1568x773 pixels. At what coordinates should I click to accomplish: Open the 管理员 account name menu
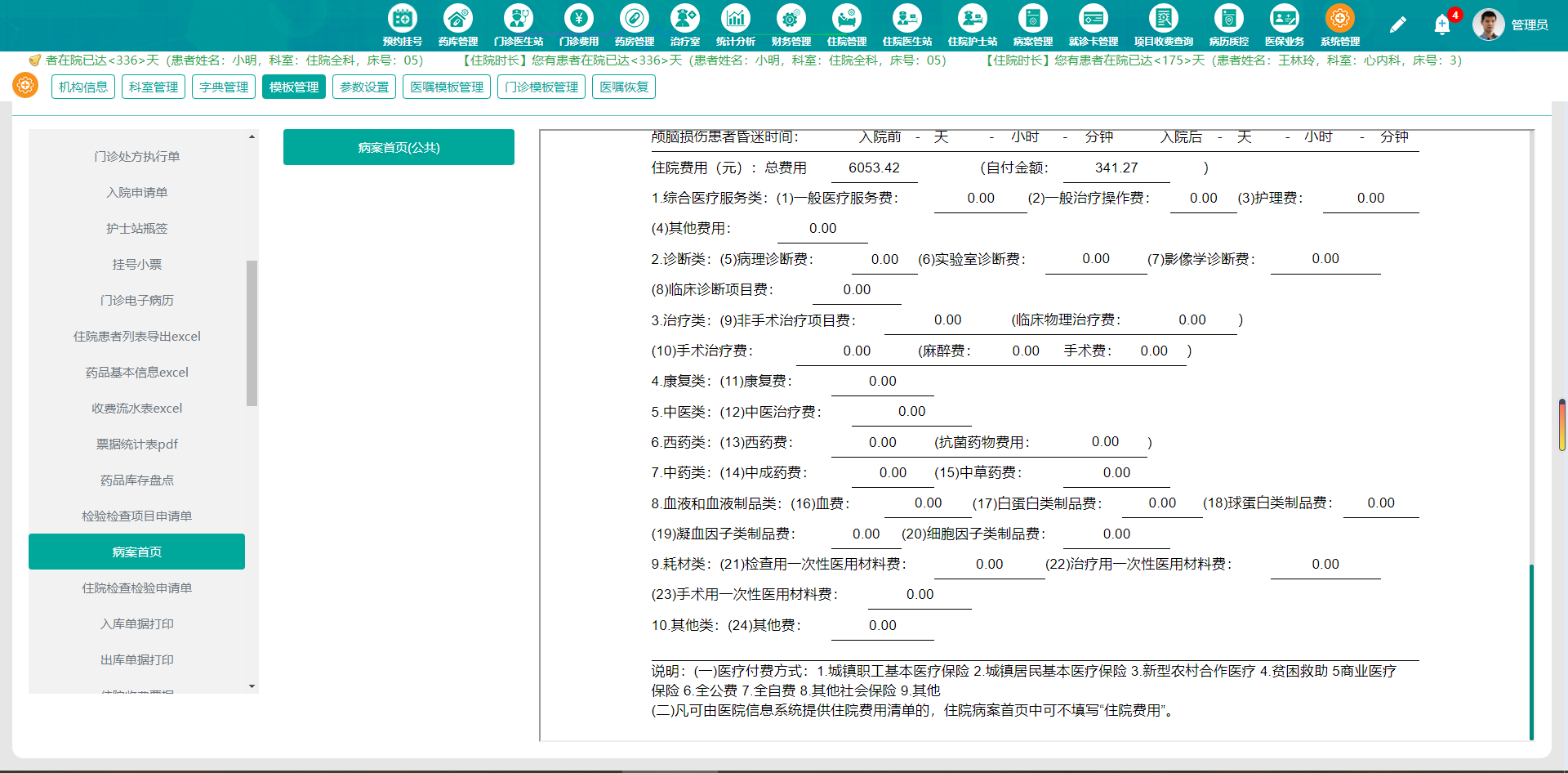point(1530,25)
